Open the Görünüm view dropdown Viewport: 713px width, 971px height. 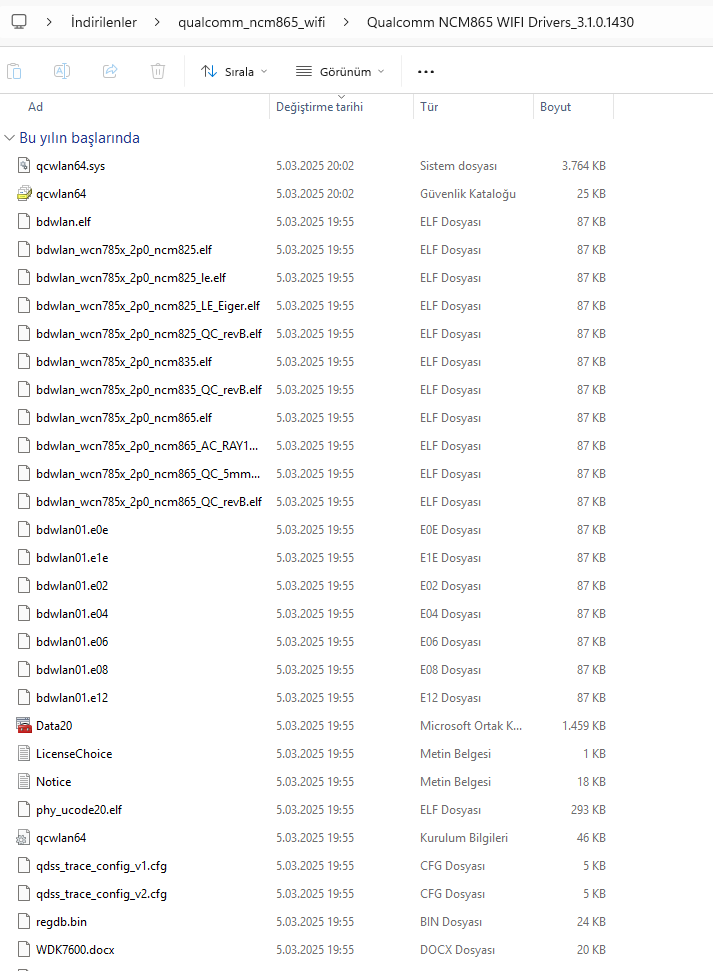coord(340,72)
